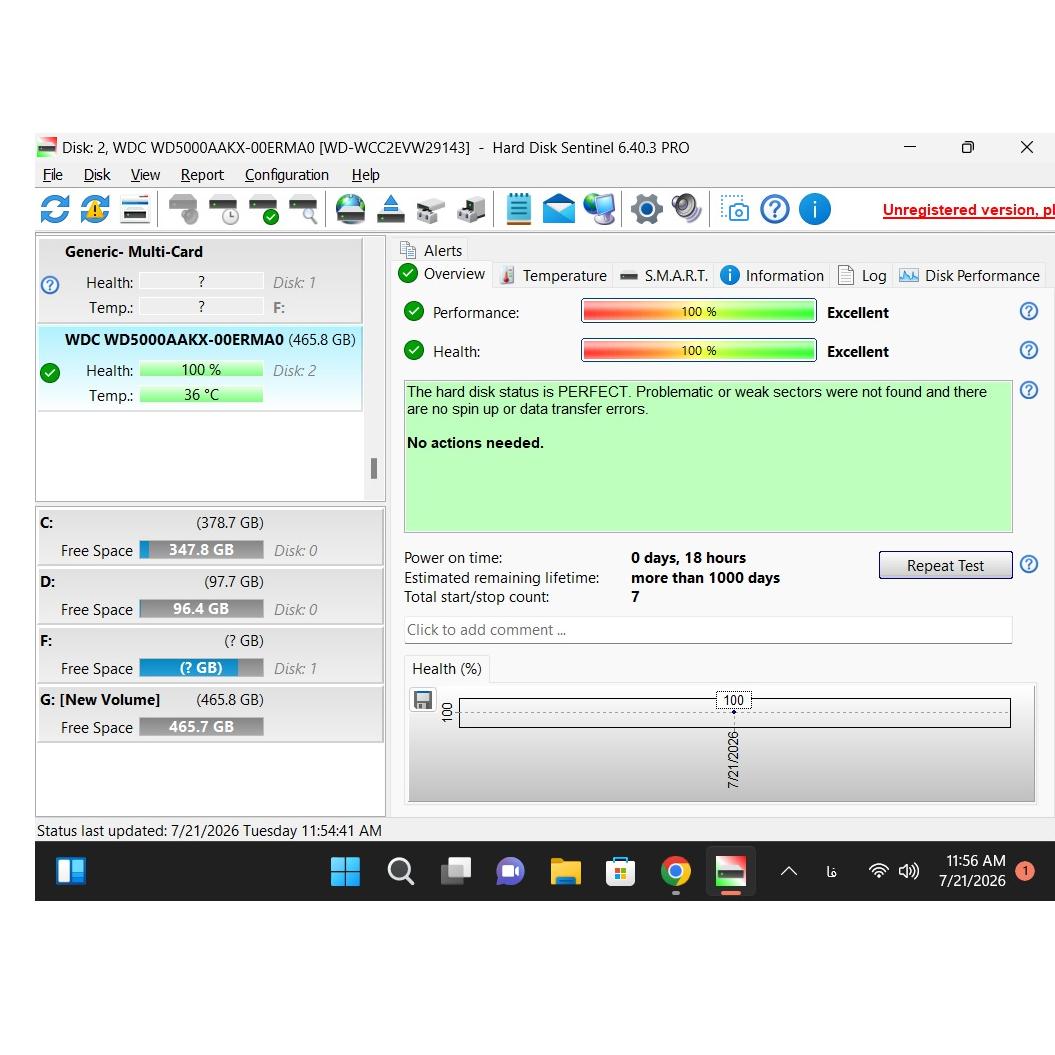
Task: Click the blue Refresh arrows toolbar icon
Action: point(54,209)
